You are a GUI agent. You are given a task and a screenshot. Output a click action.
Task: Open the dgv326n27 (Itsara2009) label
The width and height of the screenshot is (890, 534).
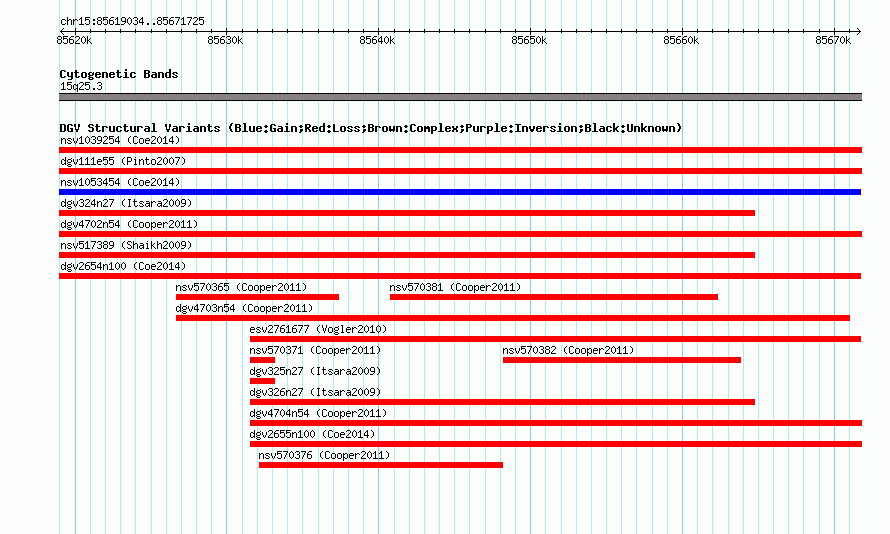316,392
